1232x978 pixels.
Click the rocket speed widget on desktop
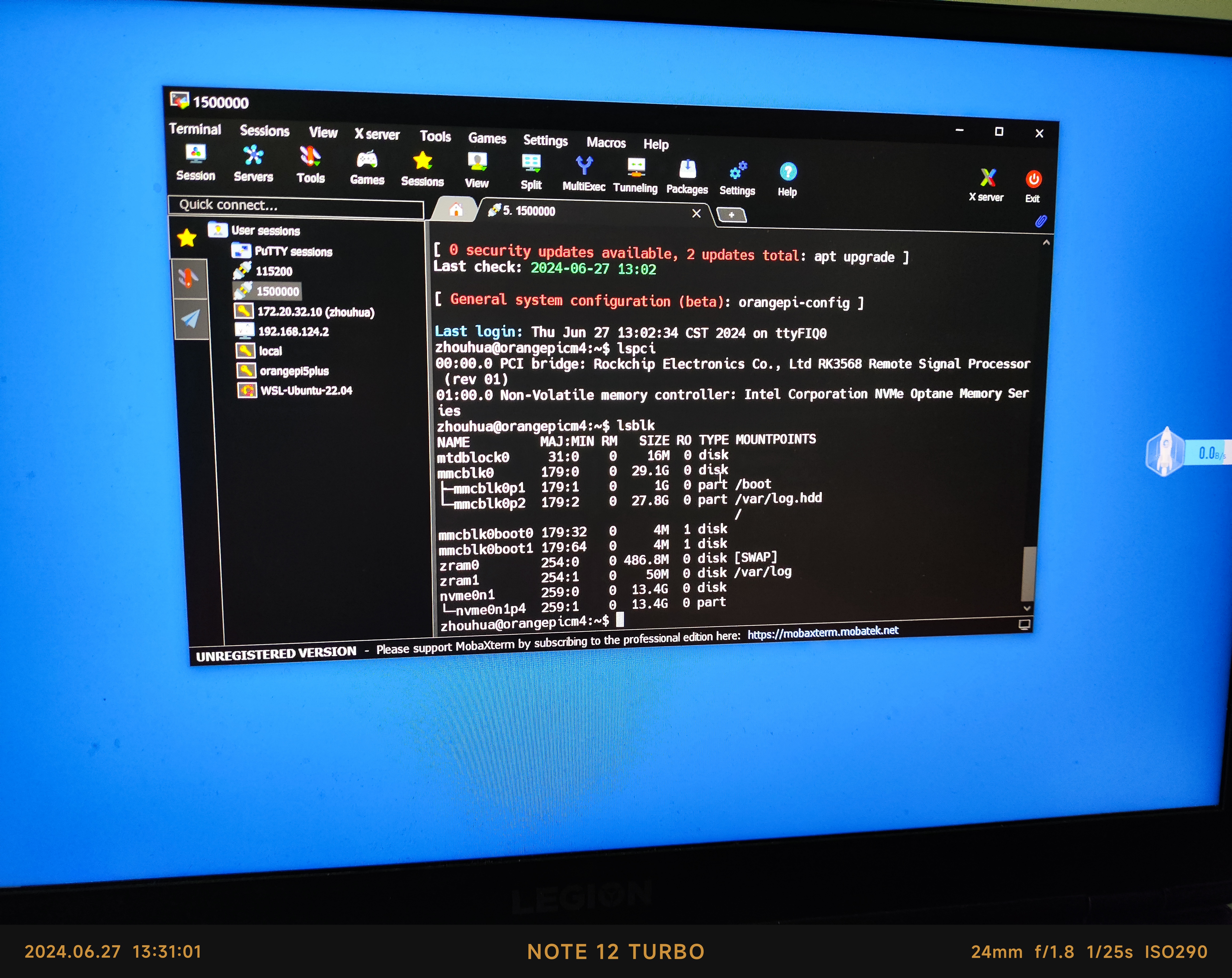coord(1165,452)
